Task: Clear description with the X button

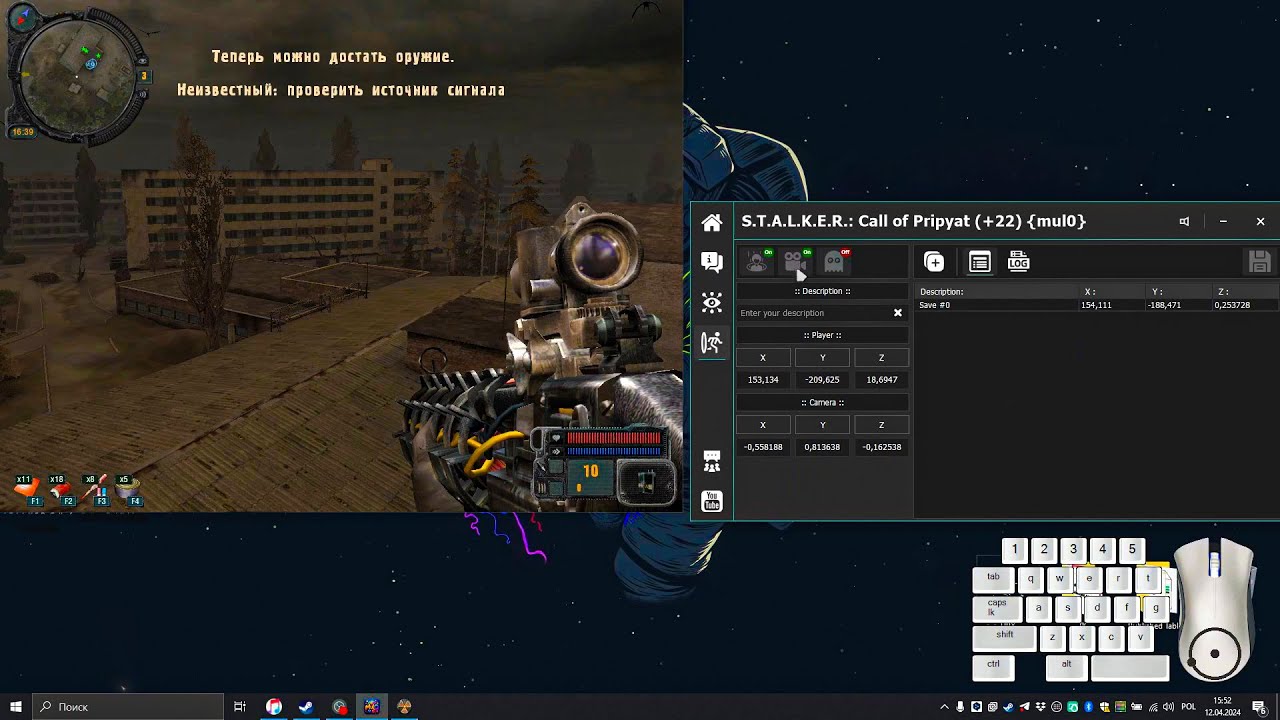Action: (x=898, y=313)
